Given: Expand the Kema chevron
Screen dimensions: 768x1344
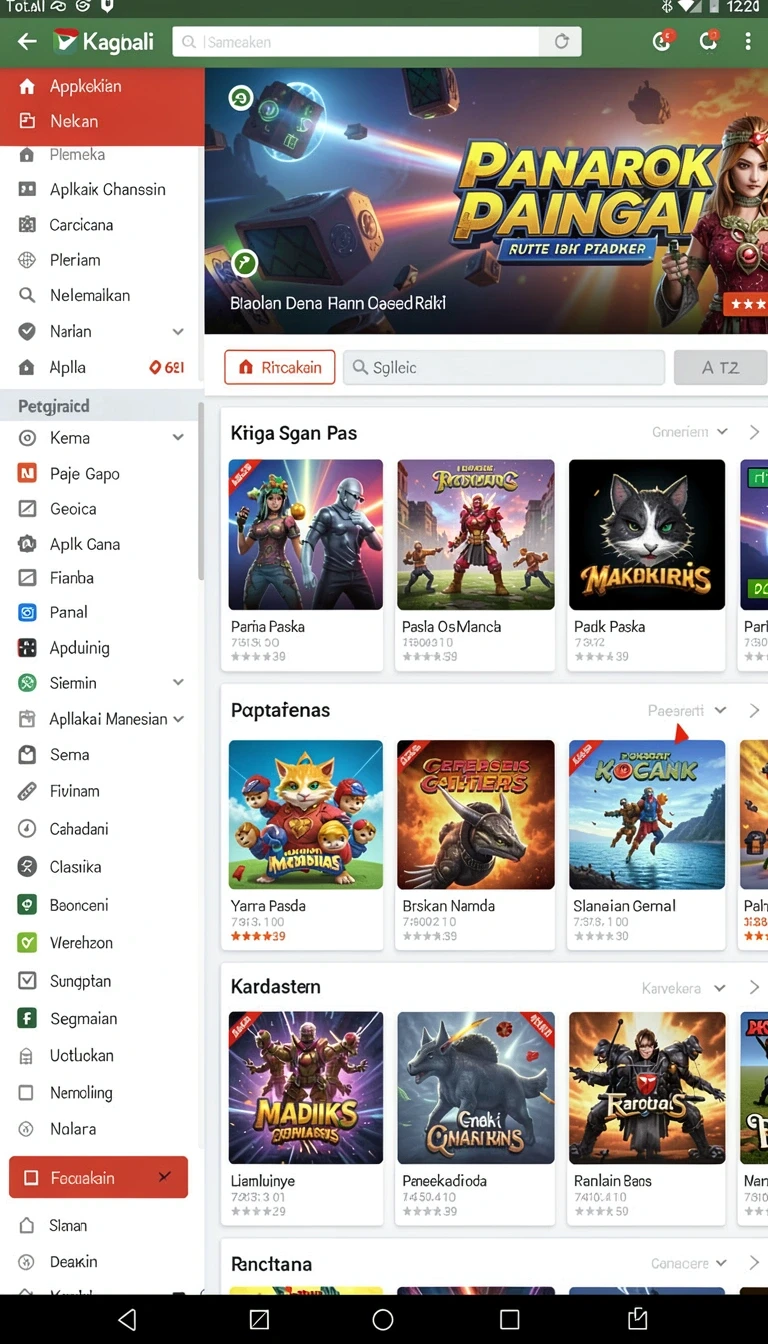Looking at the screenshot, I should click(178, 438).
